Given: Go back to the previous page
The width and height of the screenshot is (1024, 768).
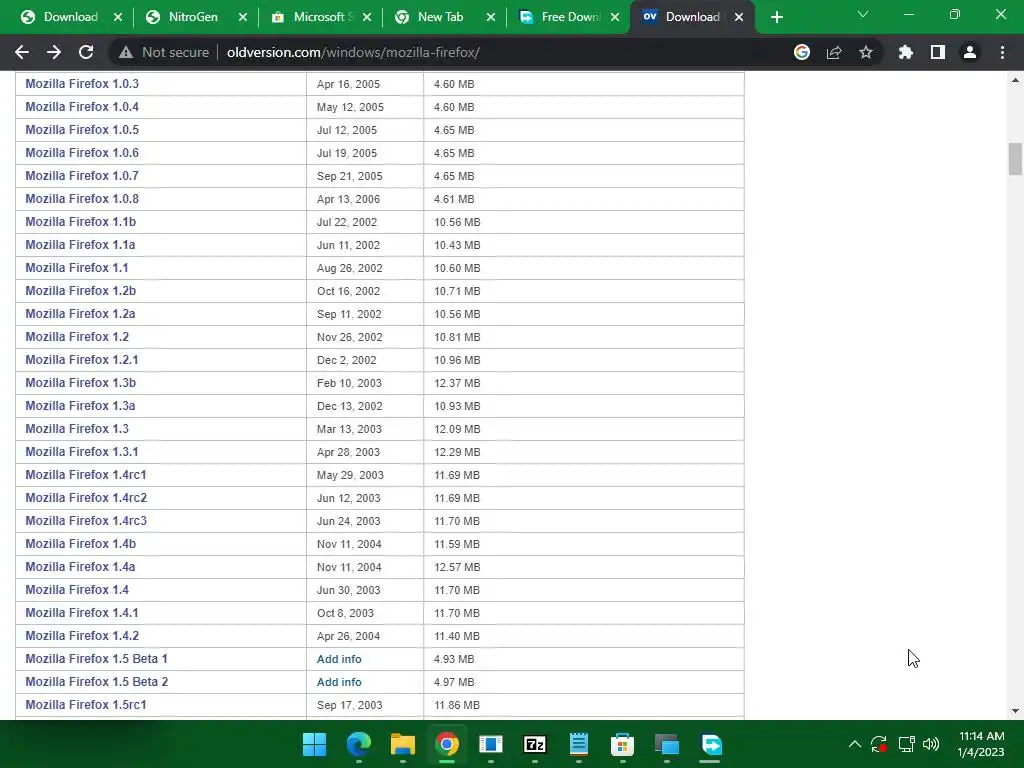Looking at the screenshot, I should point(22,52).
